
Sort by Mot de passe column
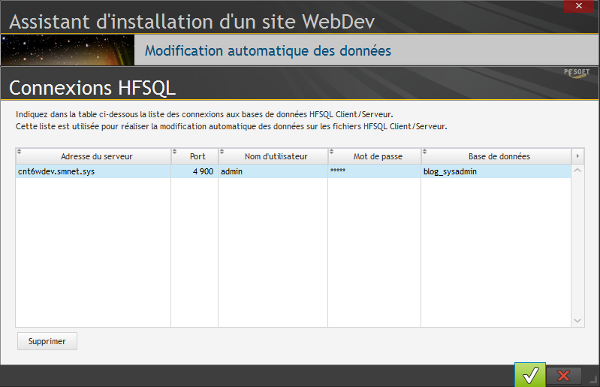(x=375, y=156)
